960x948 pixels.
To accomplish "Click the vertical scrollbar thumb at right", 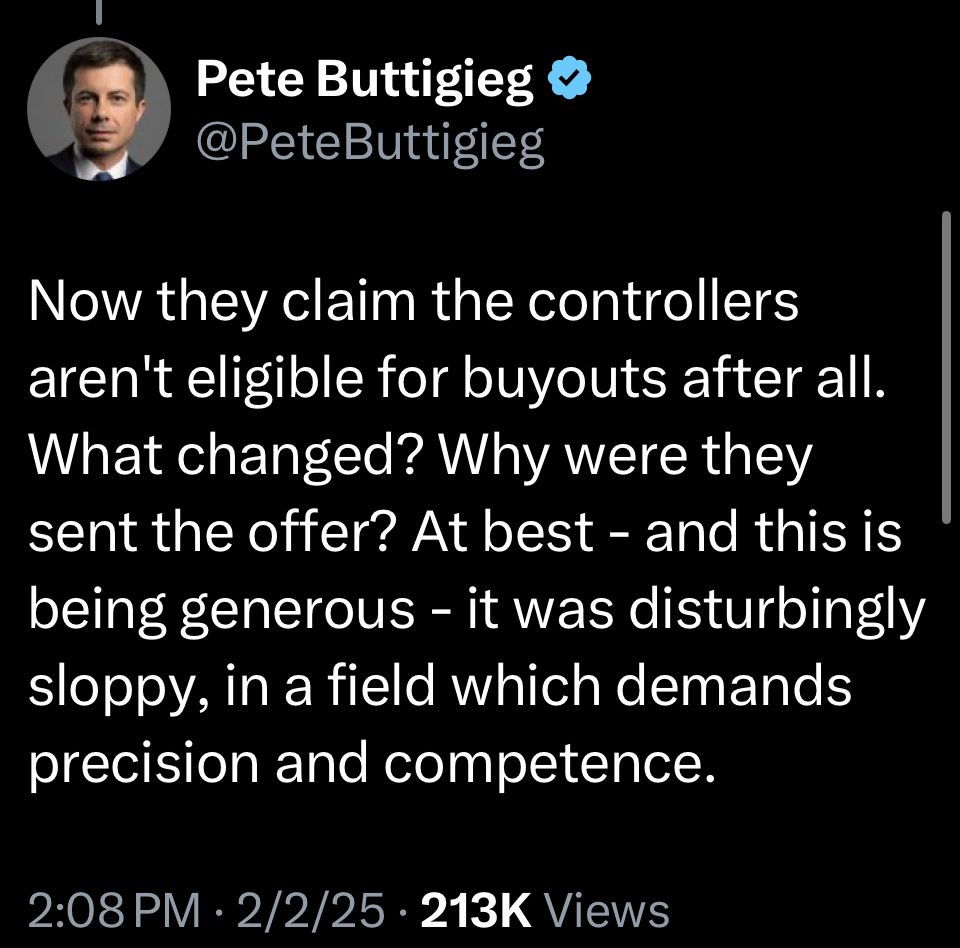I will tap(947, 367).
